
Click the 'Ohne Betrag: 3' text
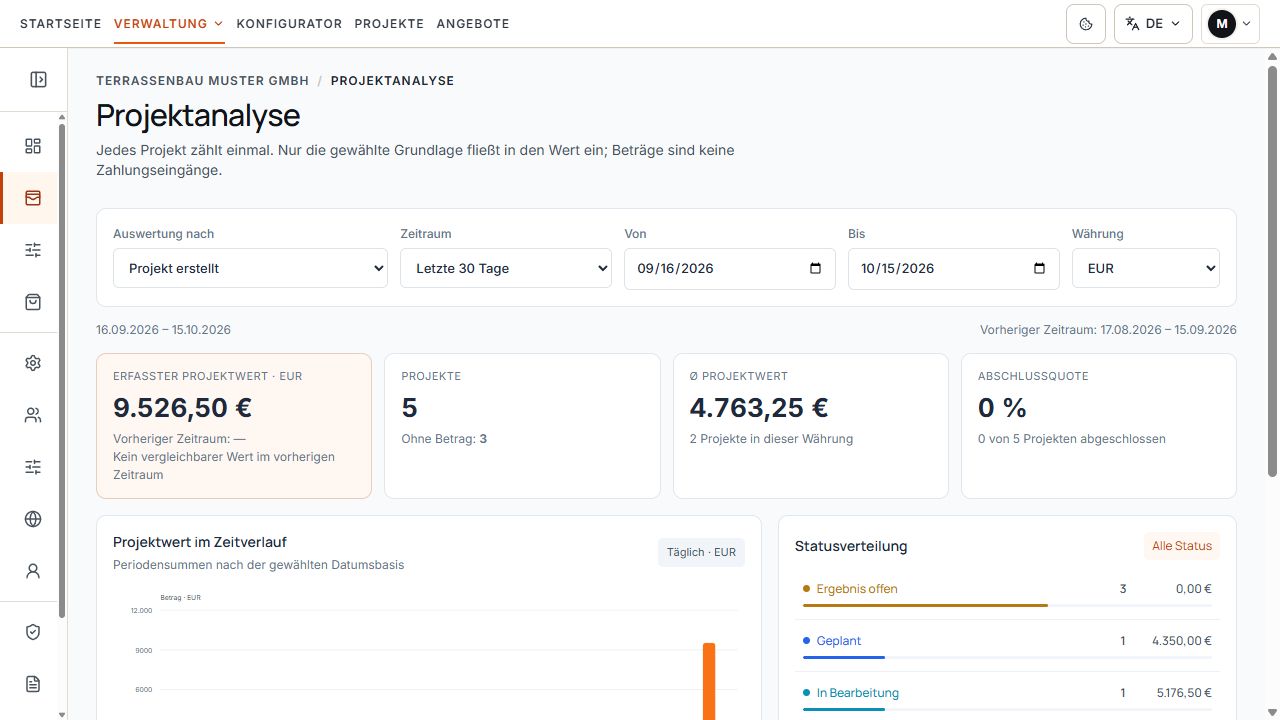coord(444,439)
